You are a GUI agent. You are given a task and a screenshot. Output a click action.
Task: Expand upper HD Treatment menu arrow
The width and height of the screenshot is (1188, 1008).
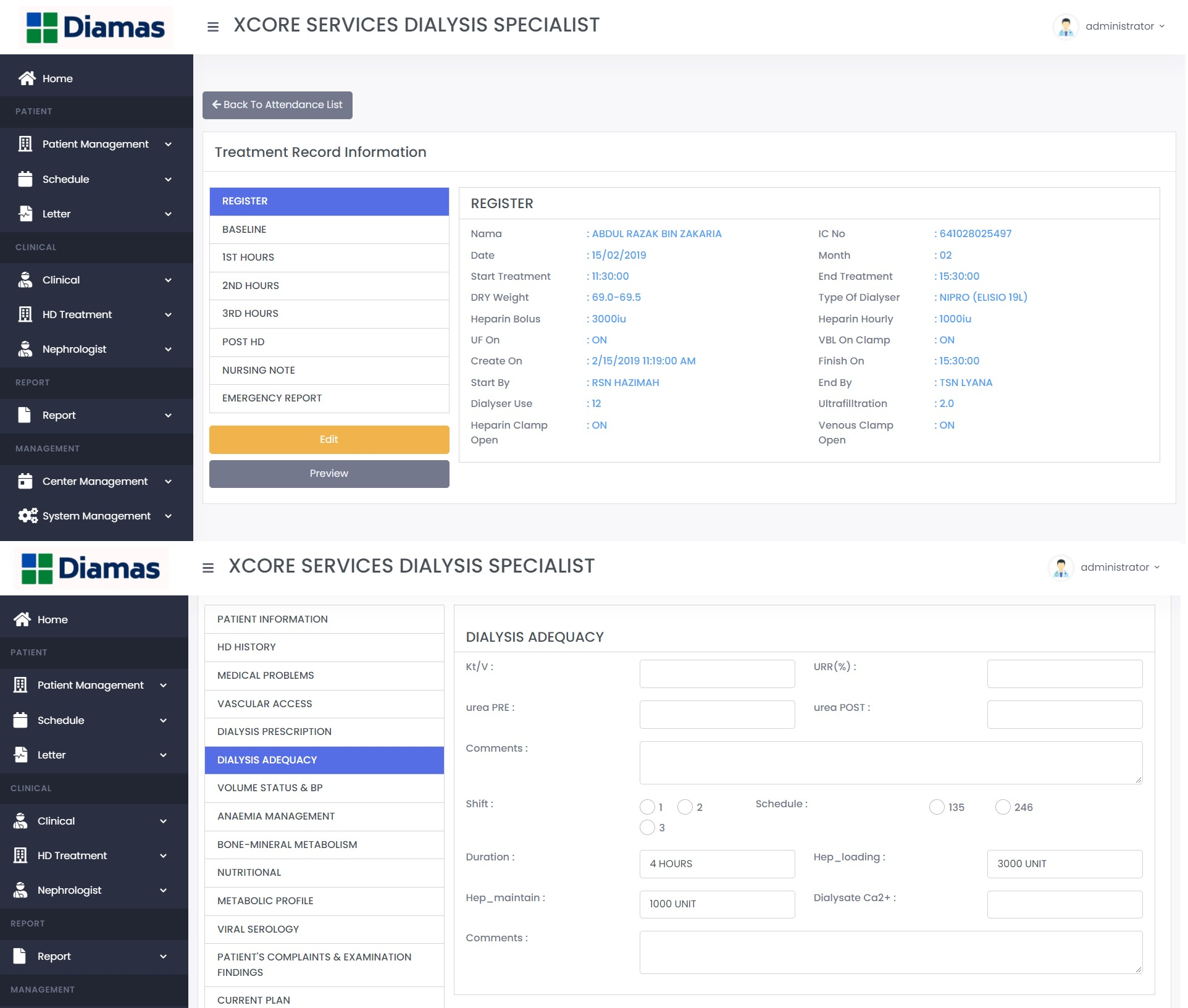click(x=168, y=314)
